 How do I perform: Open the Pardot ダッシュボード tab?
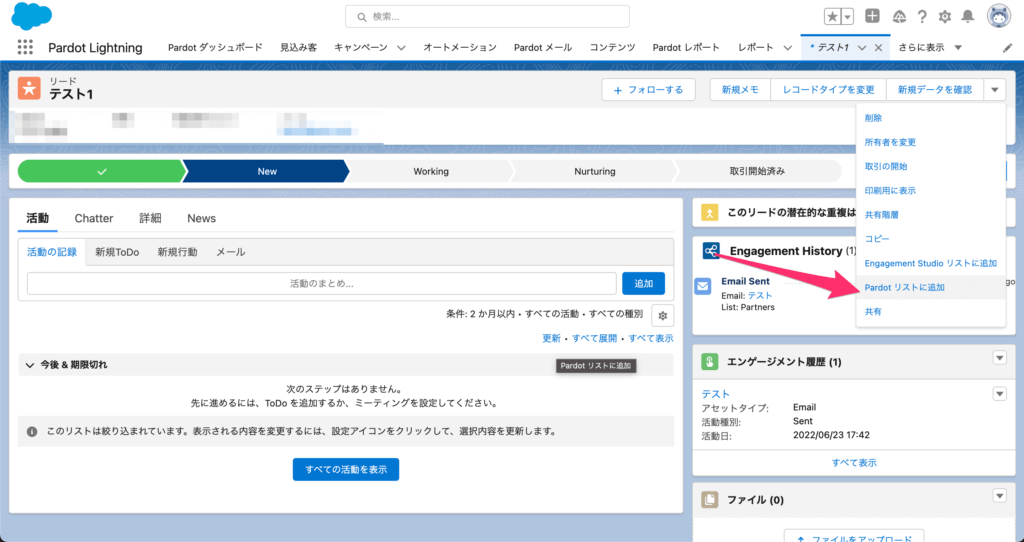[x=215, y=47]
